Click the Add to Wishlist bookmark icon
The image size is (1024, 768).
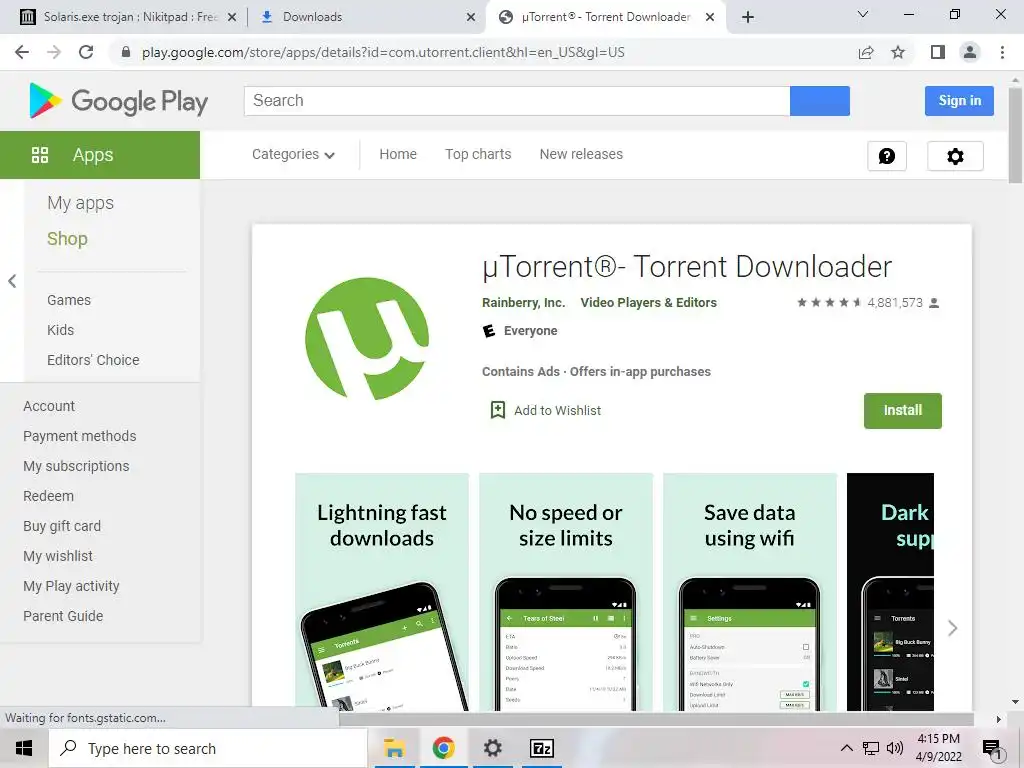[498, 410]
